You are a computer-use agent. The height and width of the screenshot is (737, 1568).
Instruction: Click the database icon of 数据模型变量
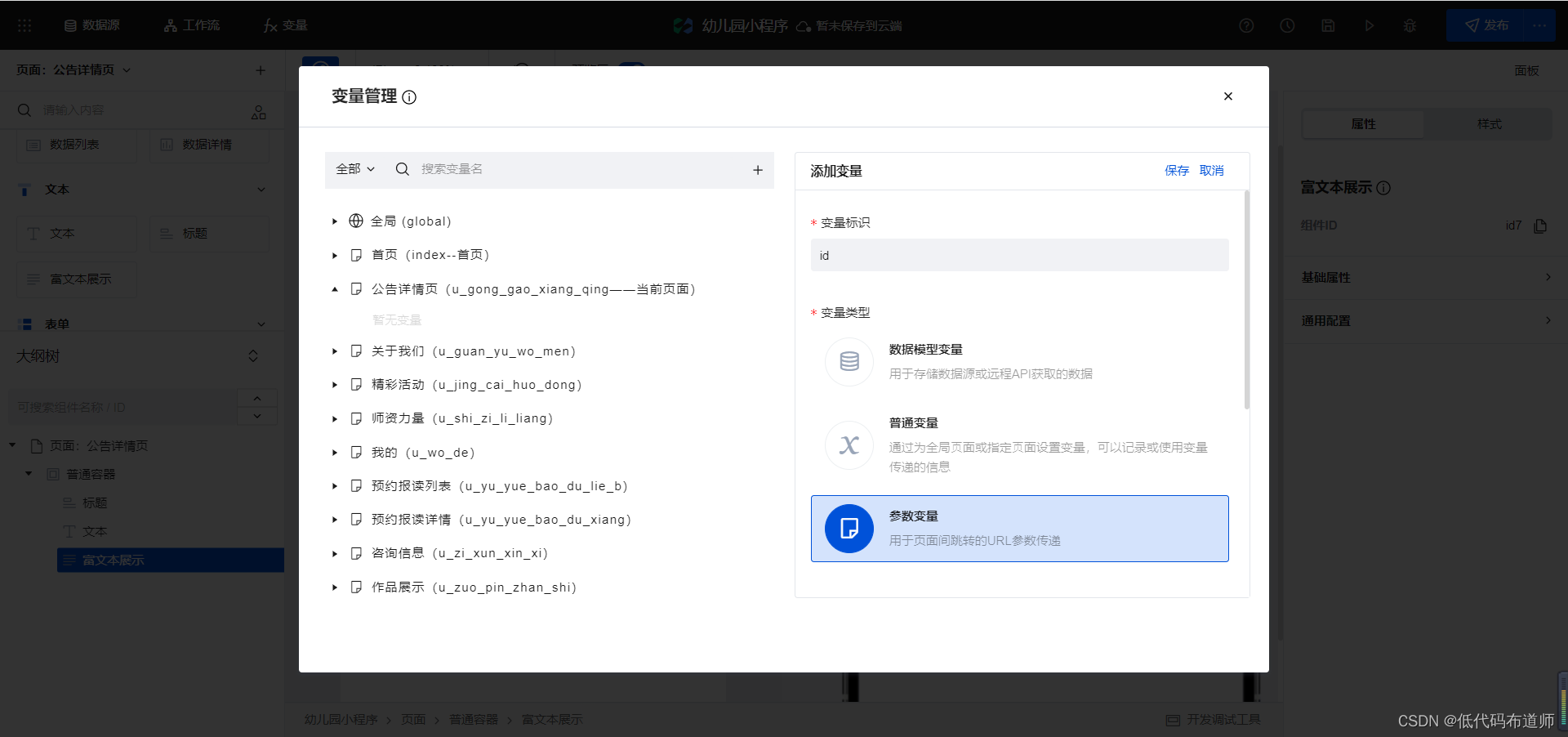(849, 361)
